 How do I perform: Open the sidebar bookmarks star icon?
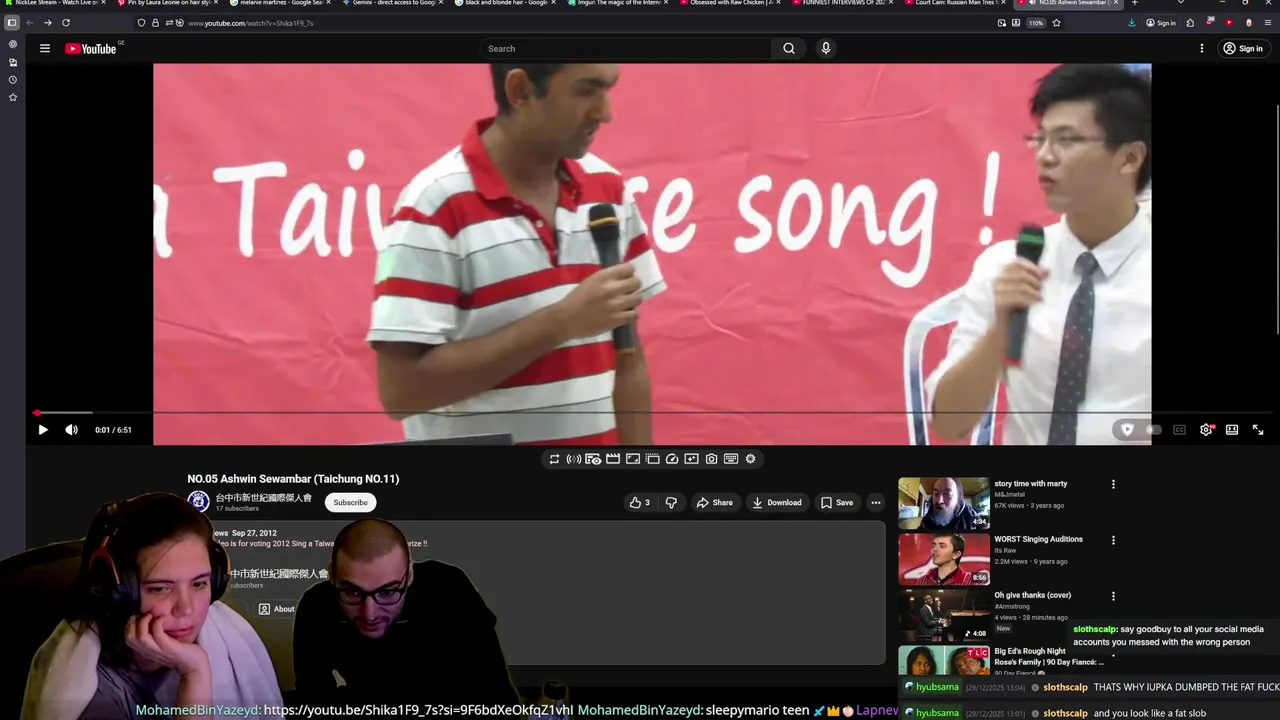13,97
